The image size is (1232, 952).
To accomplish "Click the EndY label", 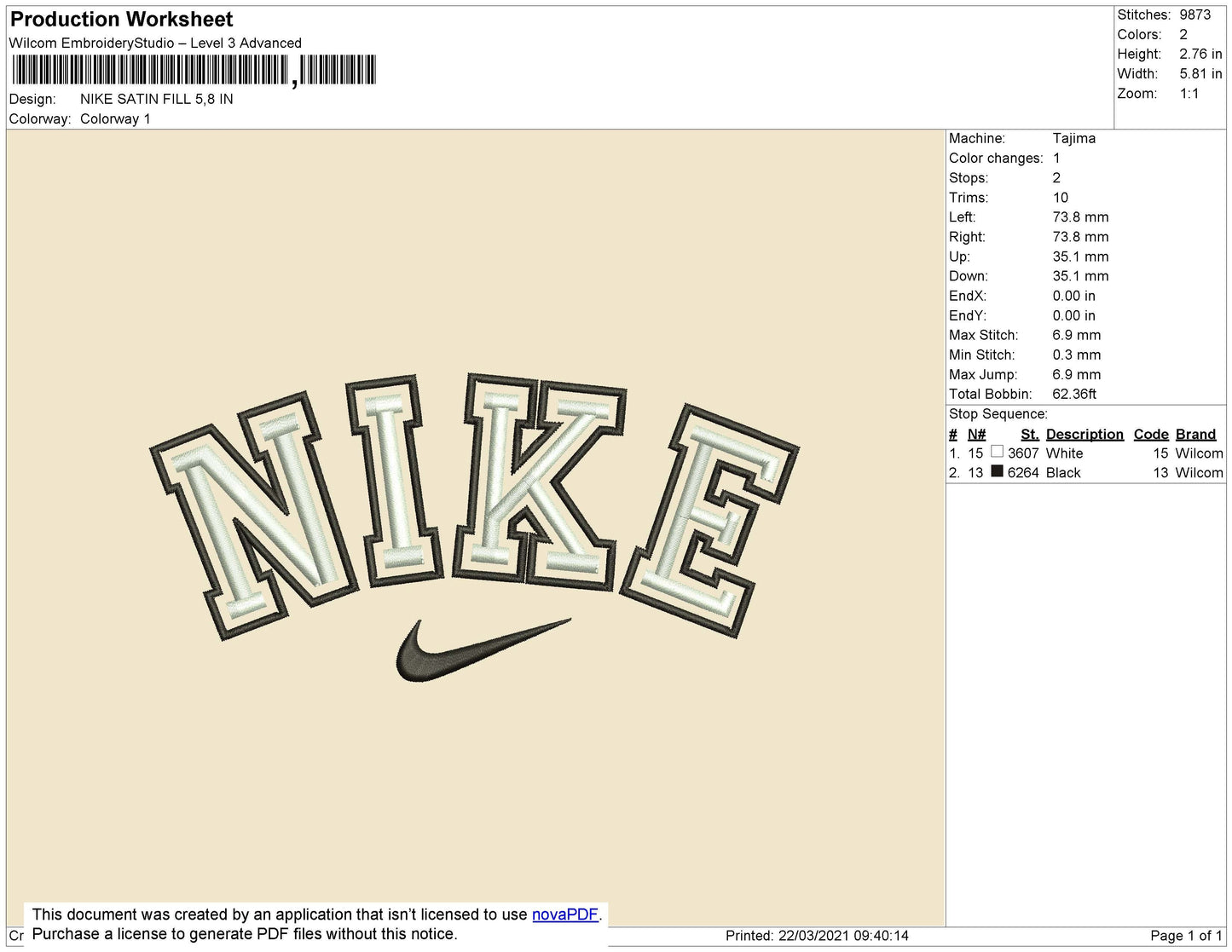I will click(x=968, y=314).
